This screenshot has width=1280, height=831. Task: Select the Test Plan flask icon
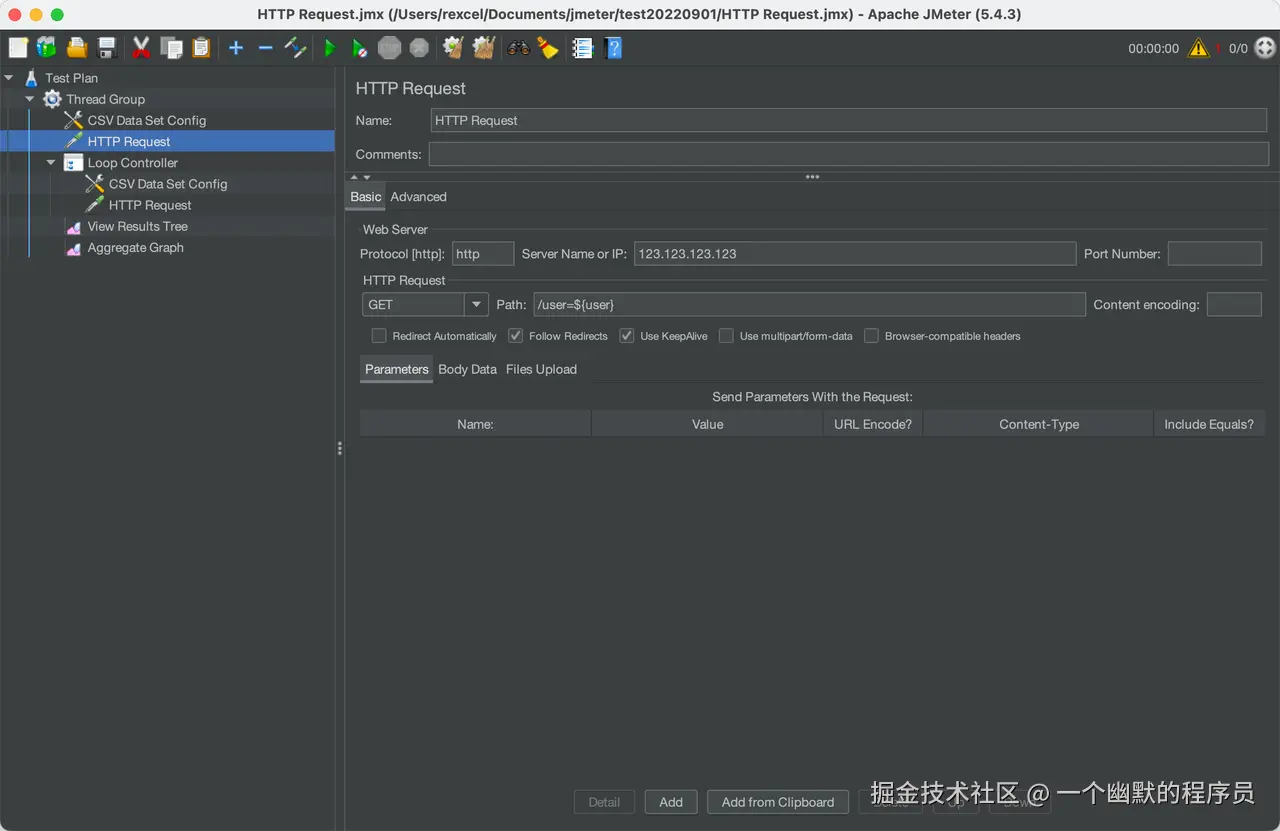tap(31, 77)
